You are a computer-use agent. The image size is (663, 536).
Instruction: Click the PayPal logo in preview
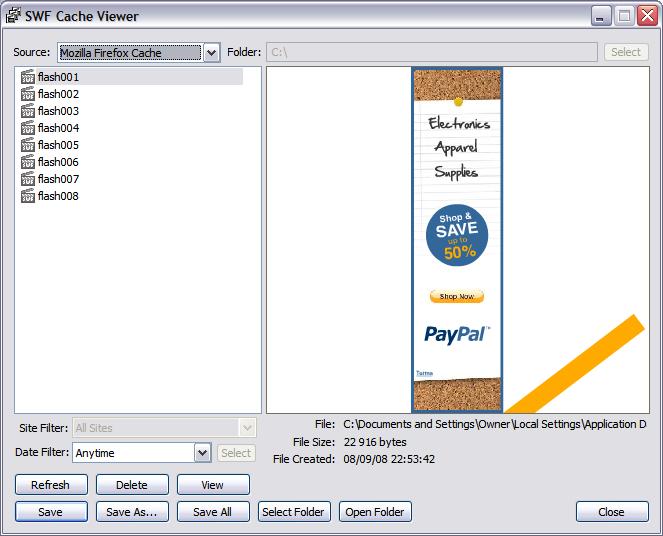point(457,335)
